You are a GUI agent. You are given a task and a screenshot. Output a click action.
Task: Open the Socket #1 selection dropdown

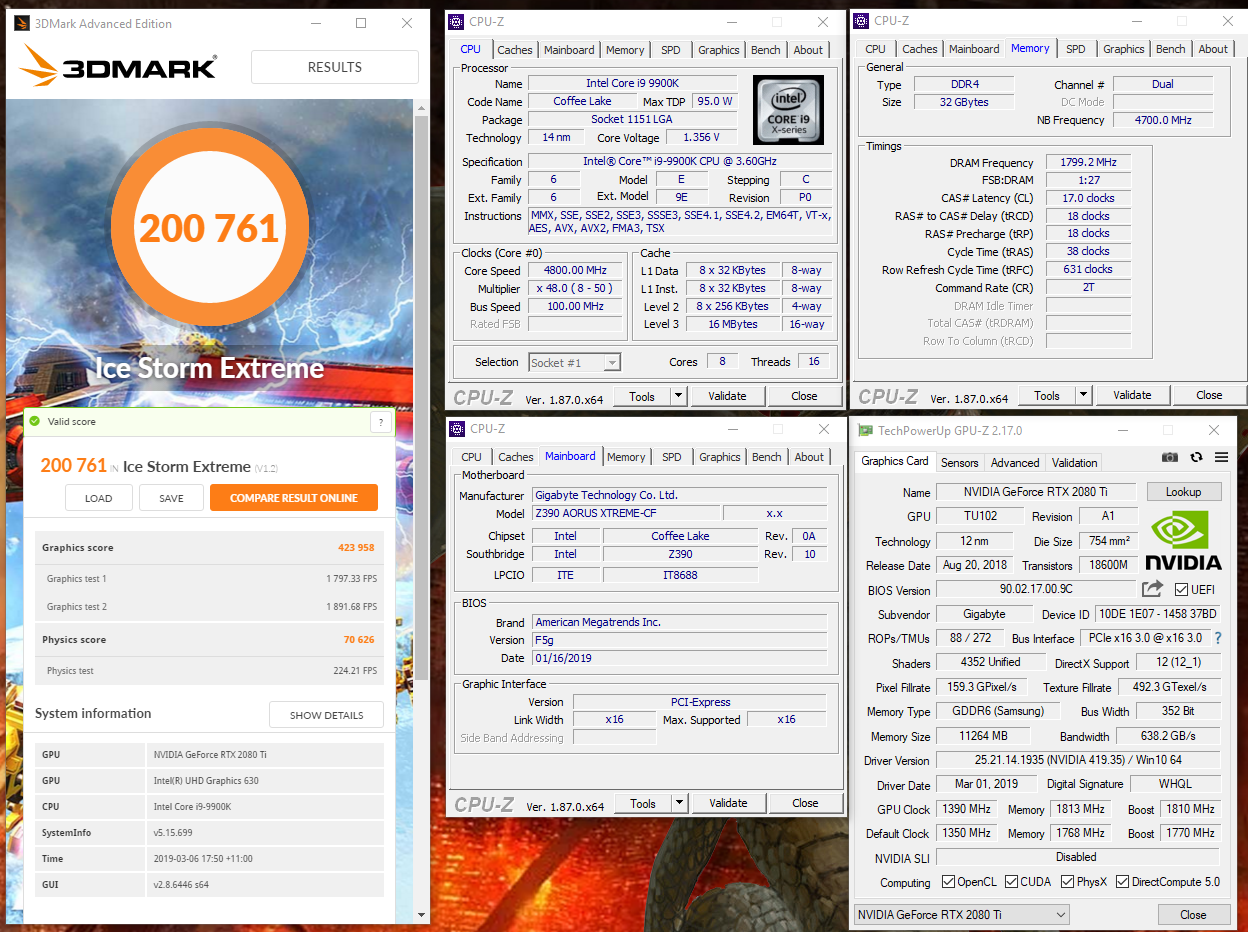click(x=574, y=362)
